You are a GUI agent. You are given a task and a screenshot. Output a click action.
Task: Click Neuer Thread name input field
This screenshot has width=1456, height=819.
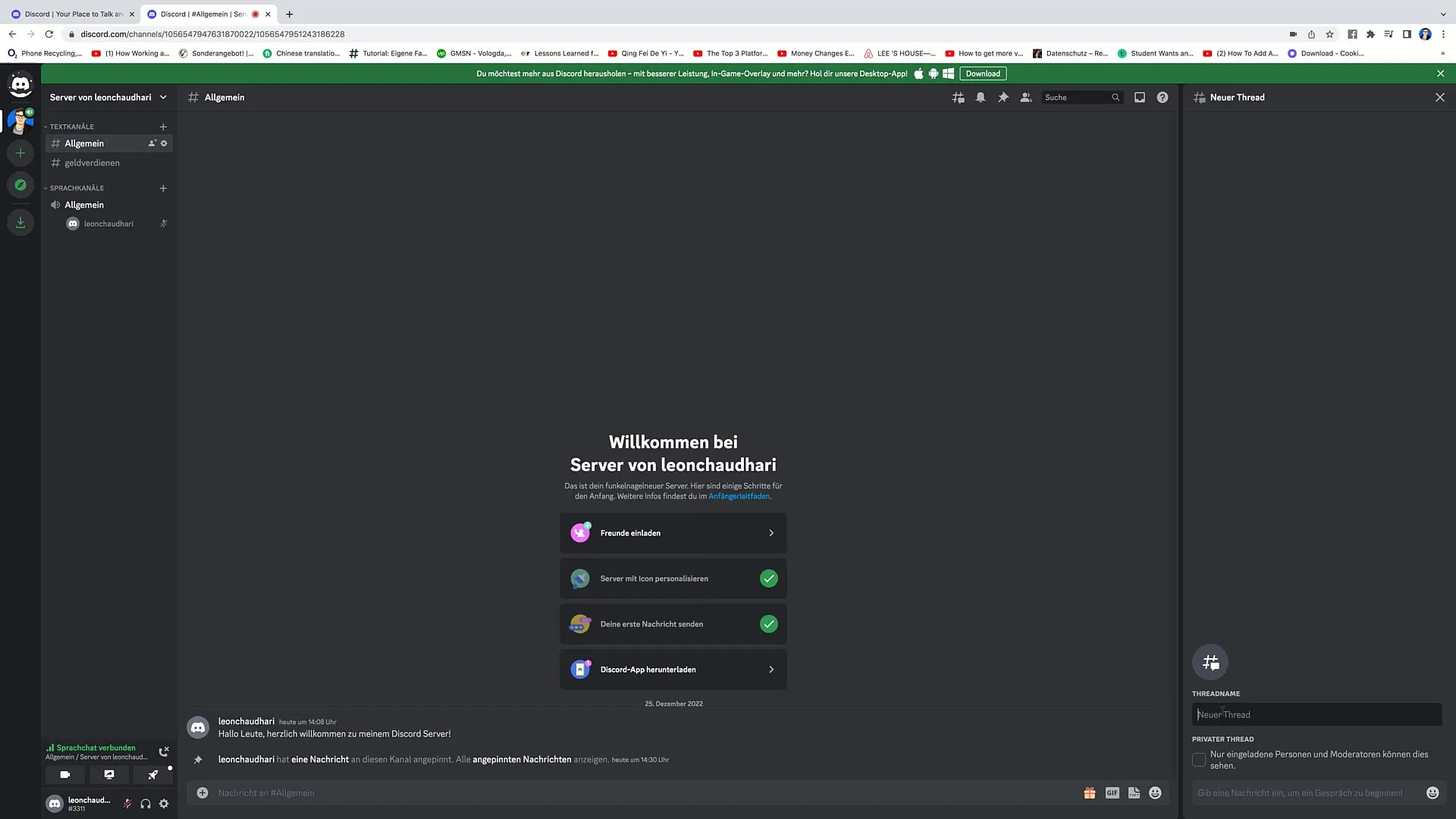click(x=1316, y=714)
